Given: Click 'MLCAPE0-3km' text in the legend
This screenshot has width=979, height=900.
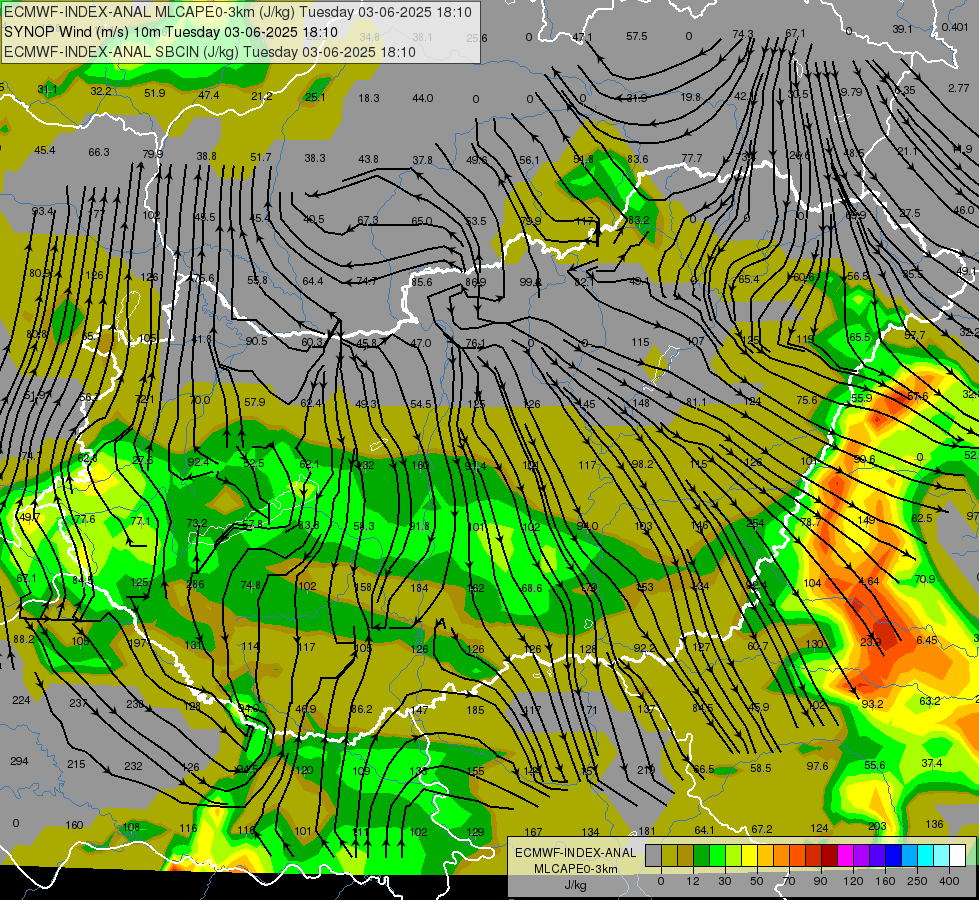Looking at the screenshot, I should (575, 868).
